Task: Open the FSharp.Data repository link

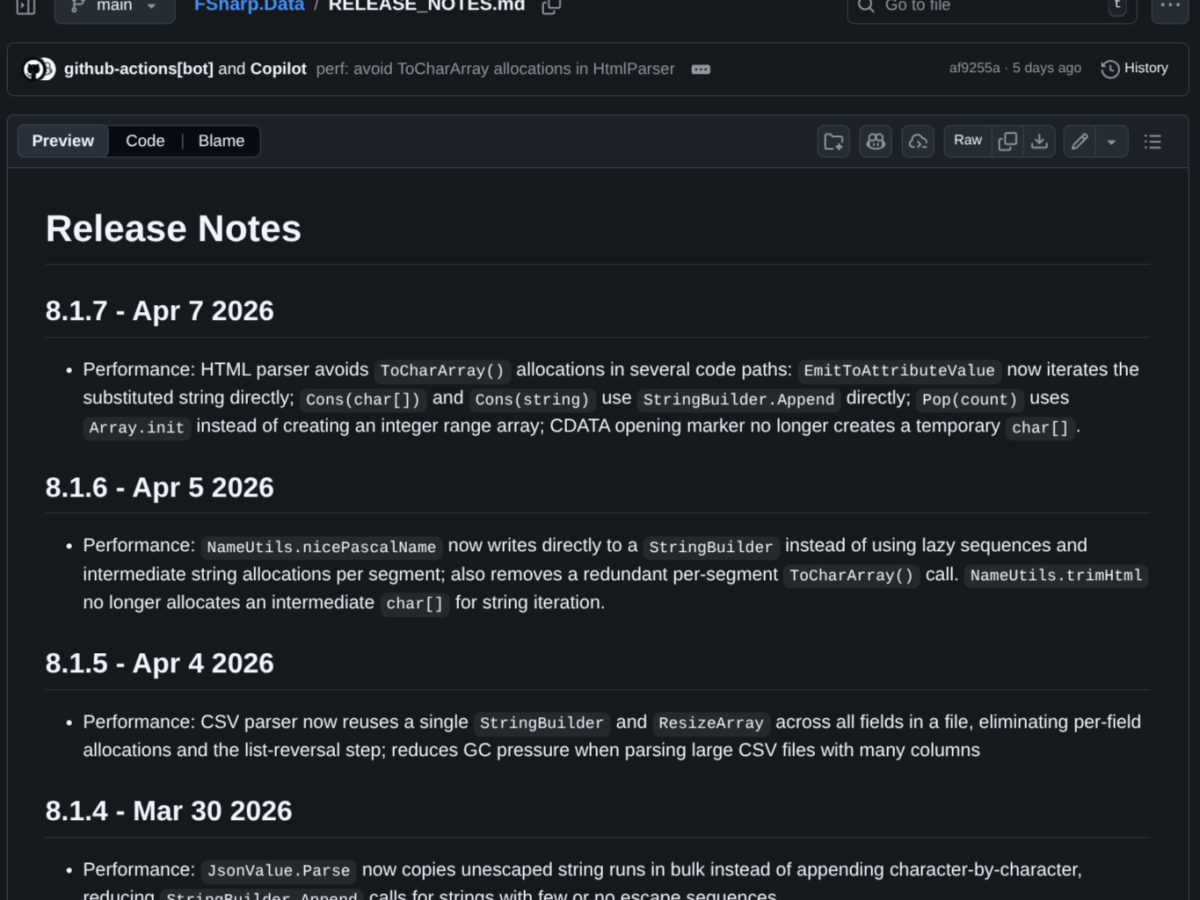Action: click(248, 6)
